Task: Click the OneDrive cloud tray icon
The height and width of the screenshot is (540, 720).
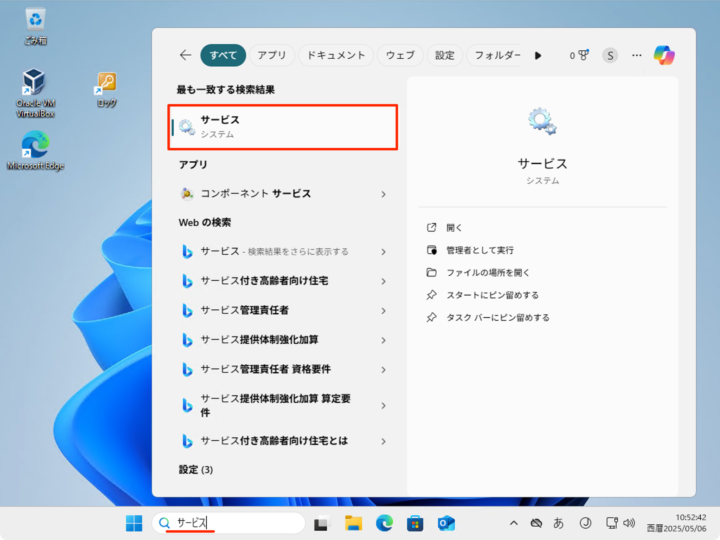Action: [x=536, y=523]
